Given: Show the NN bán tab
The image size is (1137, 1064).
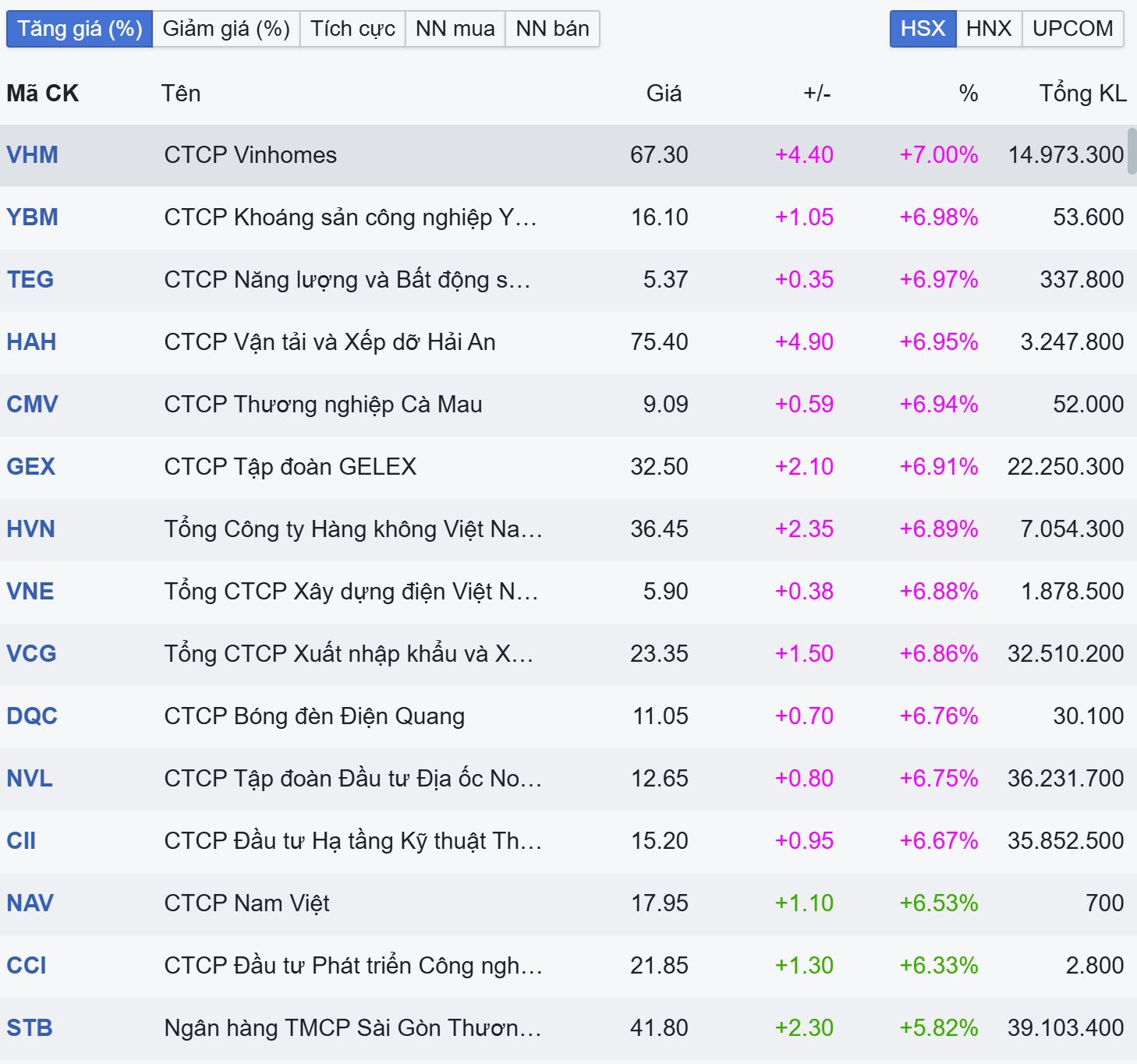Looking at the screenshot, I should point(552,29).
